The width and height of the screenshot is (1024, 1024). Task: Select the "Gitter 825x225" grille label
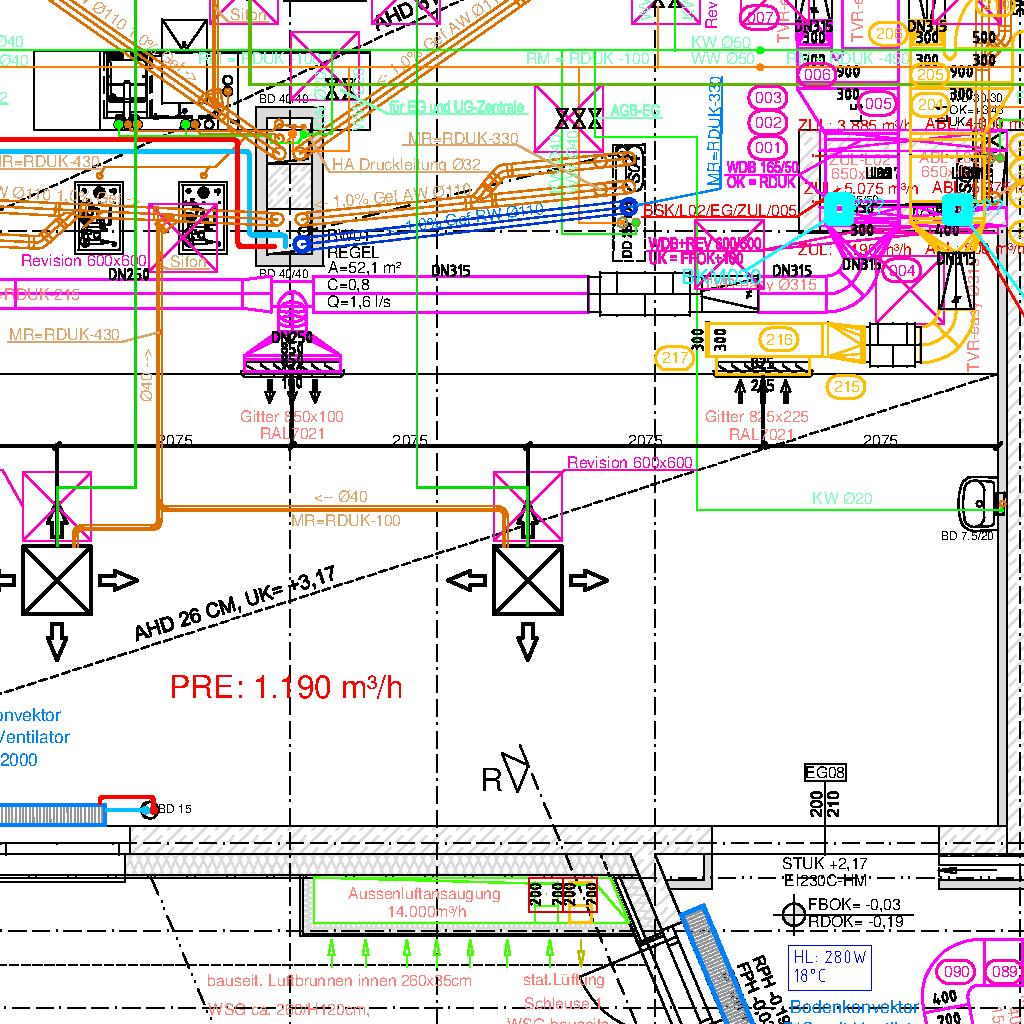click(x=757, y=416)
